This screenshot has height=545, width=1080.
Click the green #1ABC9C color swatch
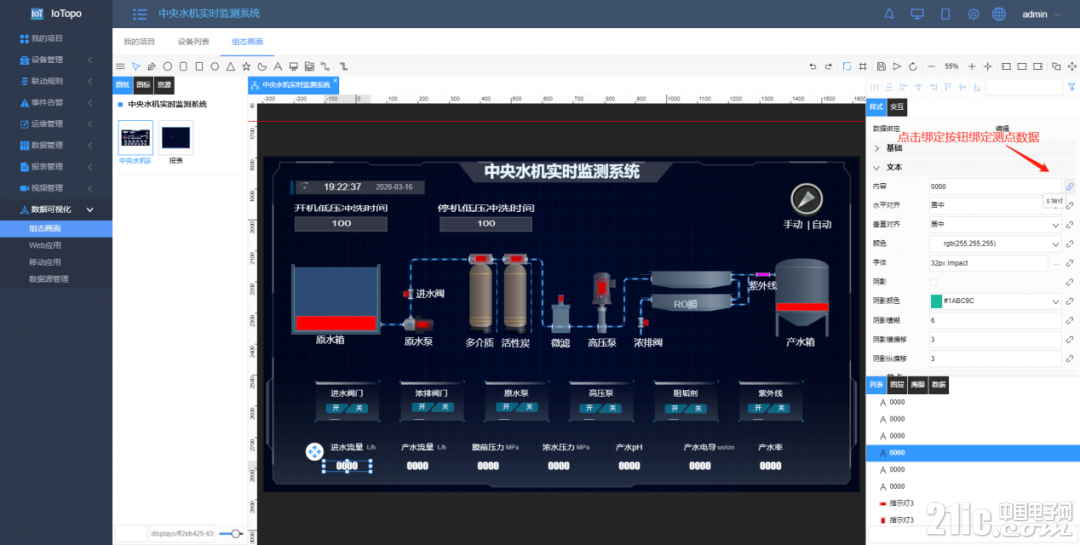click(x=936, y=301)
